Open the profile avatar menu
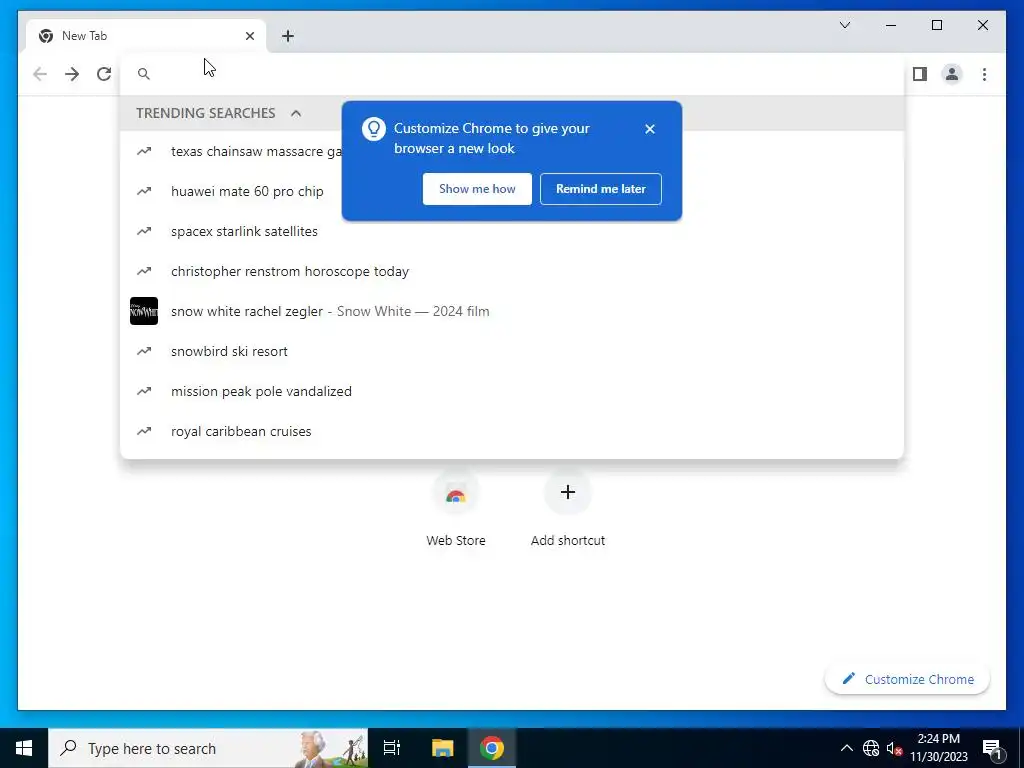This screenshot has height=768, width=1024. click(x=952, y=74)
